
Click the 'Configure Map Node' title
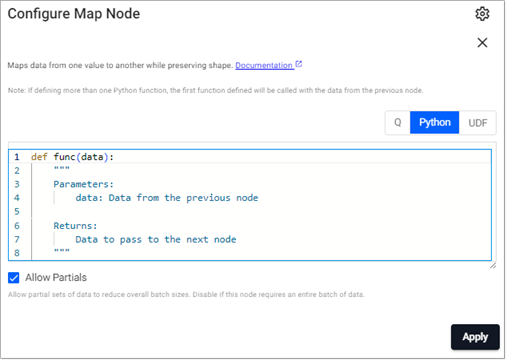point(74,14)
